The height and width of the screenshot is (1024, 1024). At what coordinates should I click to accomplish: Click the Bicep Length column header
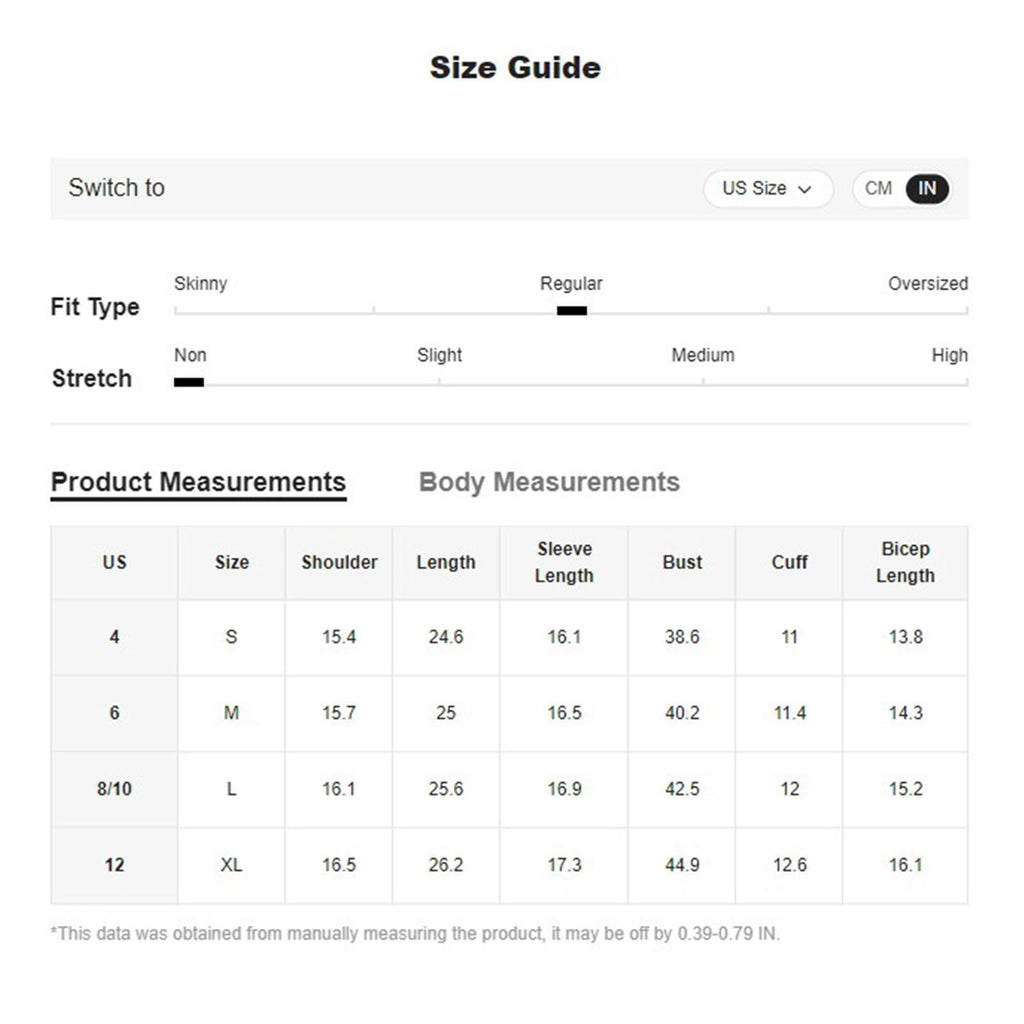[905, 562]
